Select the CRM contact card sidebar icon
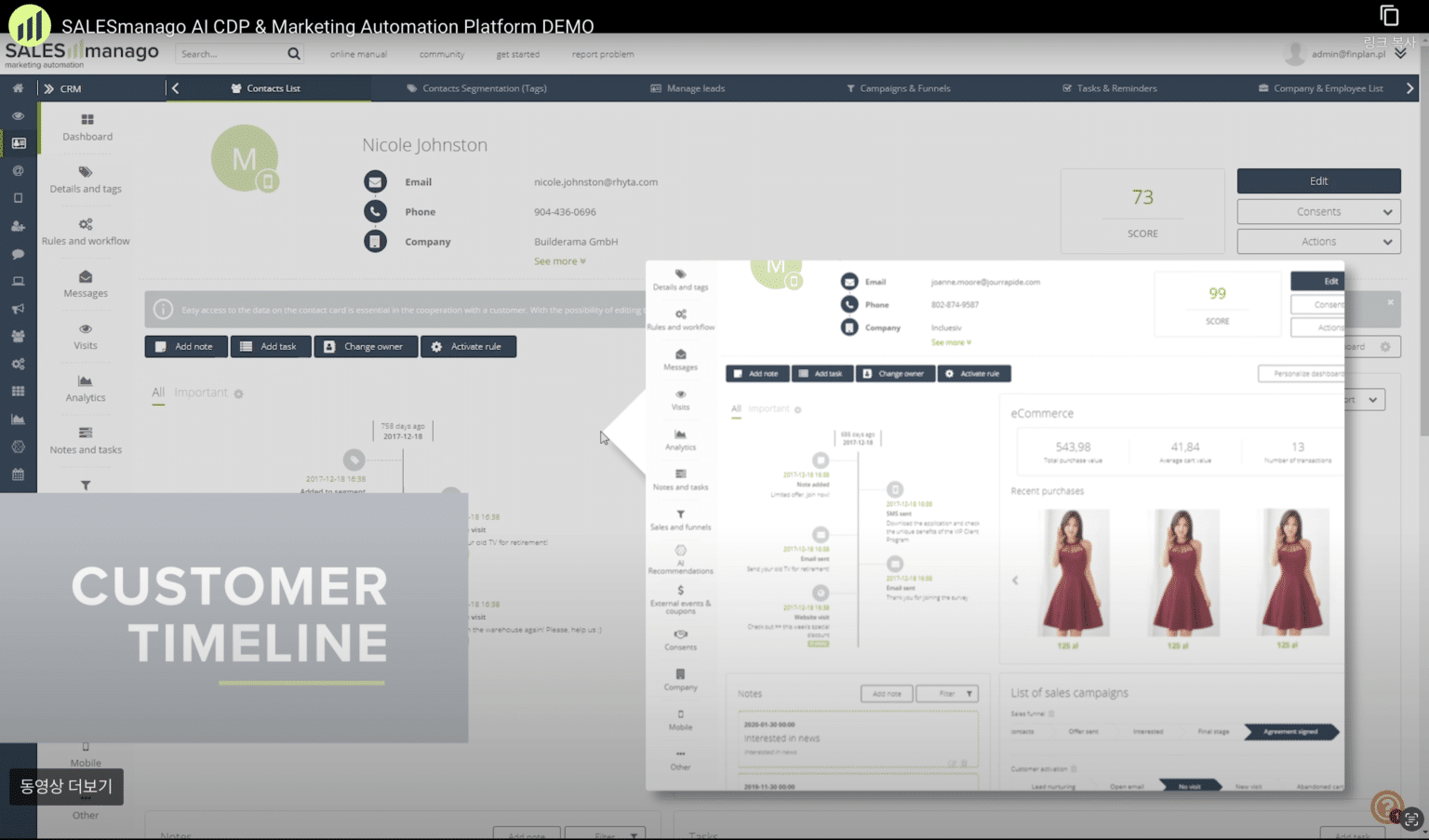This screenshot has height=840, width=1429. (x=19, y=143)
